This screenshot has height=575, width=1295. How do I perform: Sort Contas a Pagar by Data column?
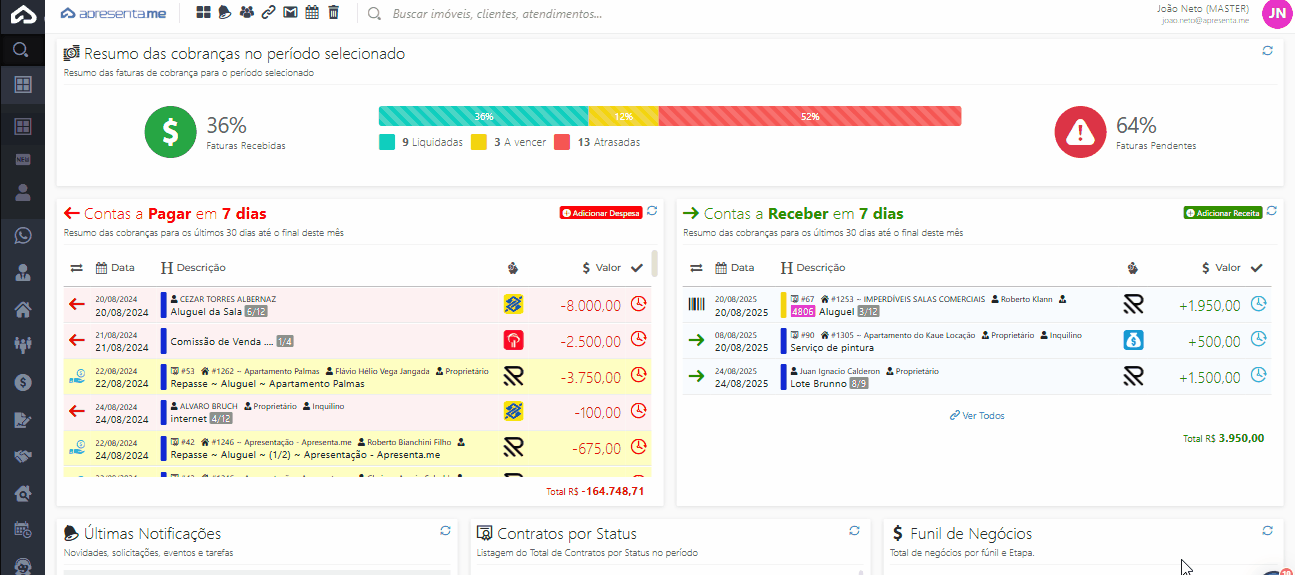[115, 268]
